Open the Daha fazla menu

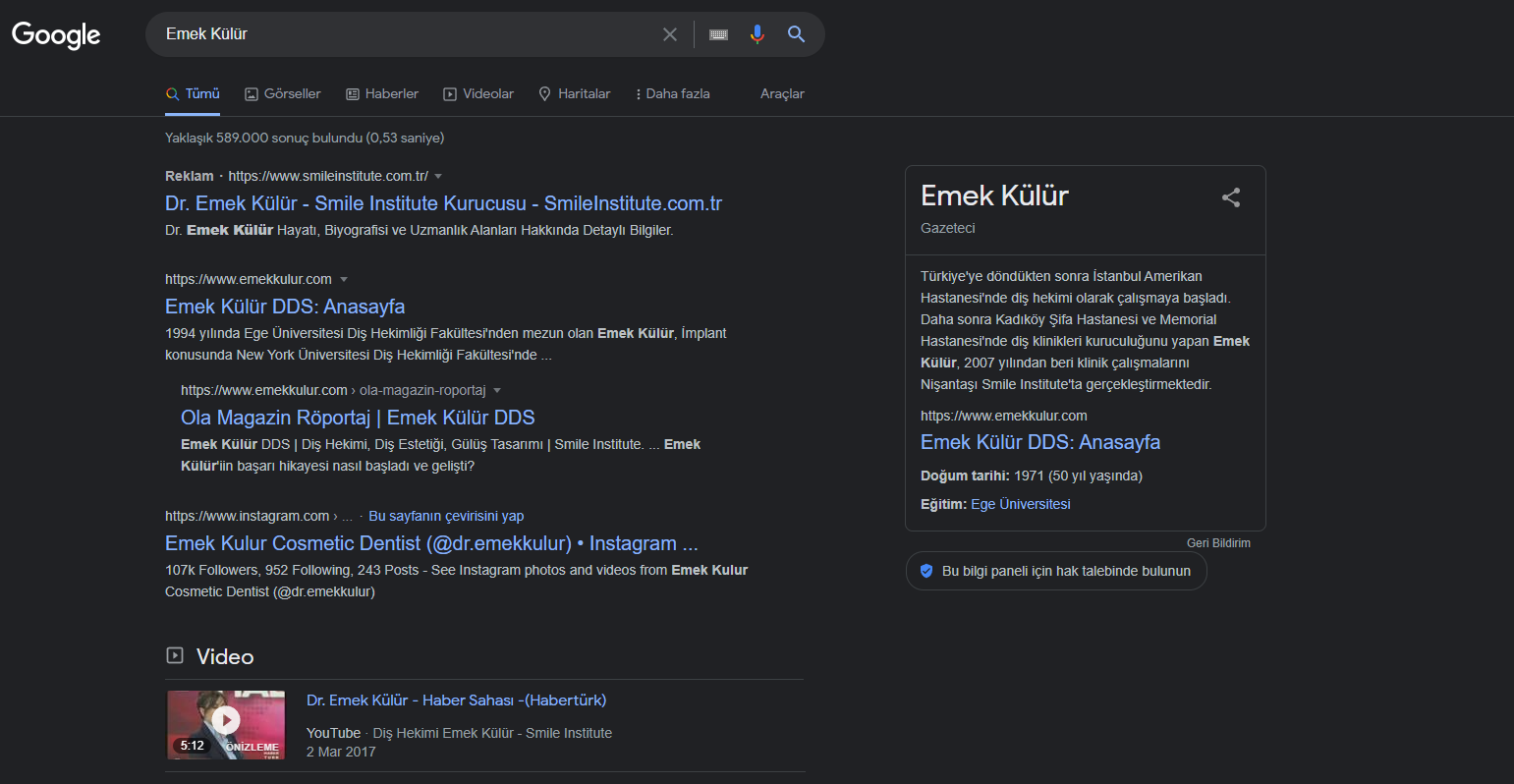click(672, 94)
